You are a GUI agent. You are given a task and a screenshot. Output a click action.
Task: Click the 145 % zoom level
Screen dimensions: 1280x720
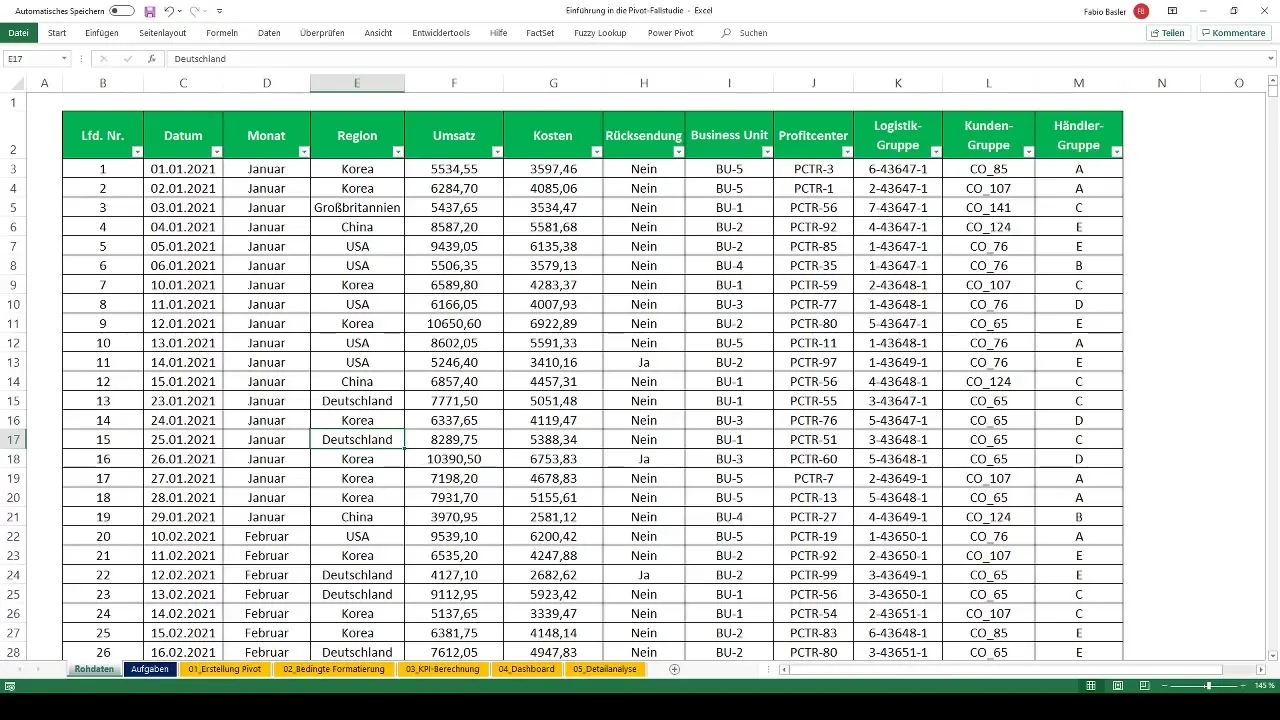click(1265, 686)
